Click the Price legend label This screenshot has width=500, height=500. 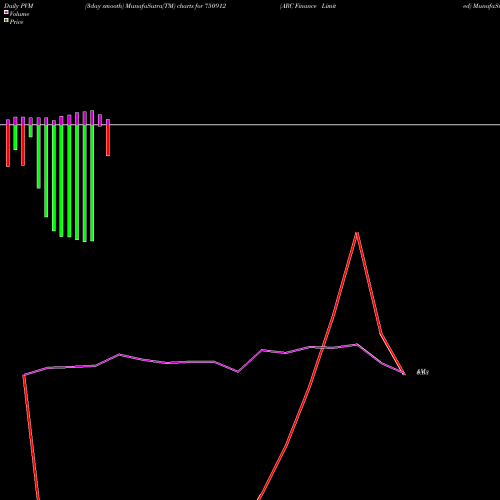point(16,22)
